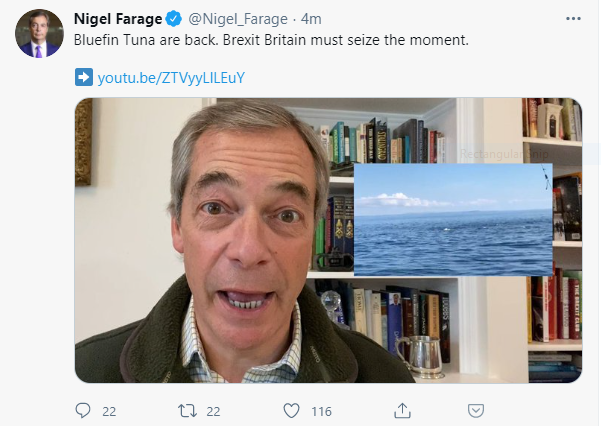Click the retweet count of 22

point(213,410)
